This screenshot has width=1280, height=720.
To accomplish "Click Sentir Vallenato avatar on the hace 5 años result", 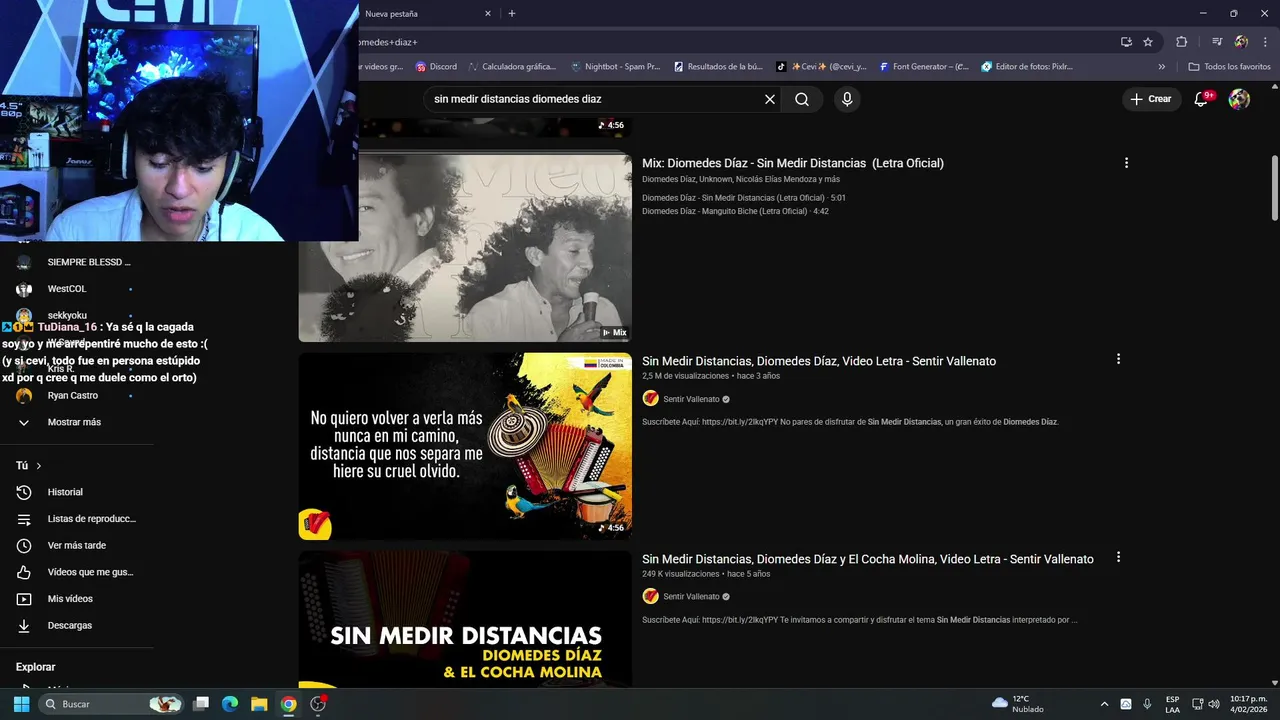I will (x=650, y=596).
